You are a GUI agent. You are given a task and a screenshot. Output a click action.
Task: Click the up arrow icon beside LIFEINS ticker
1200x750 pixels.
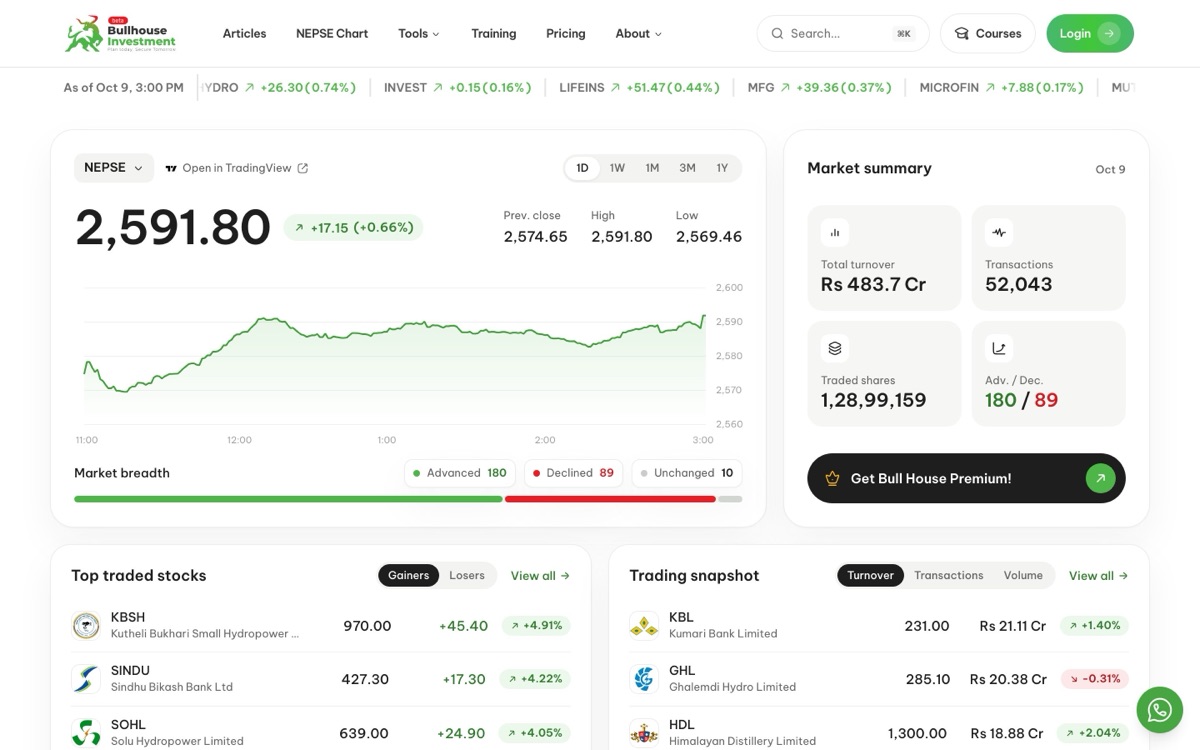(x=615, y=88)
